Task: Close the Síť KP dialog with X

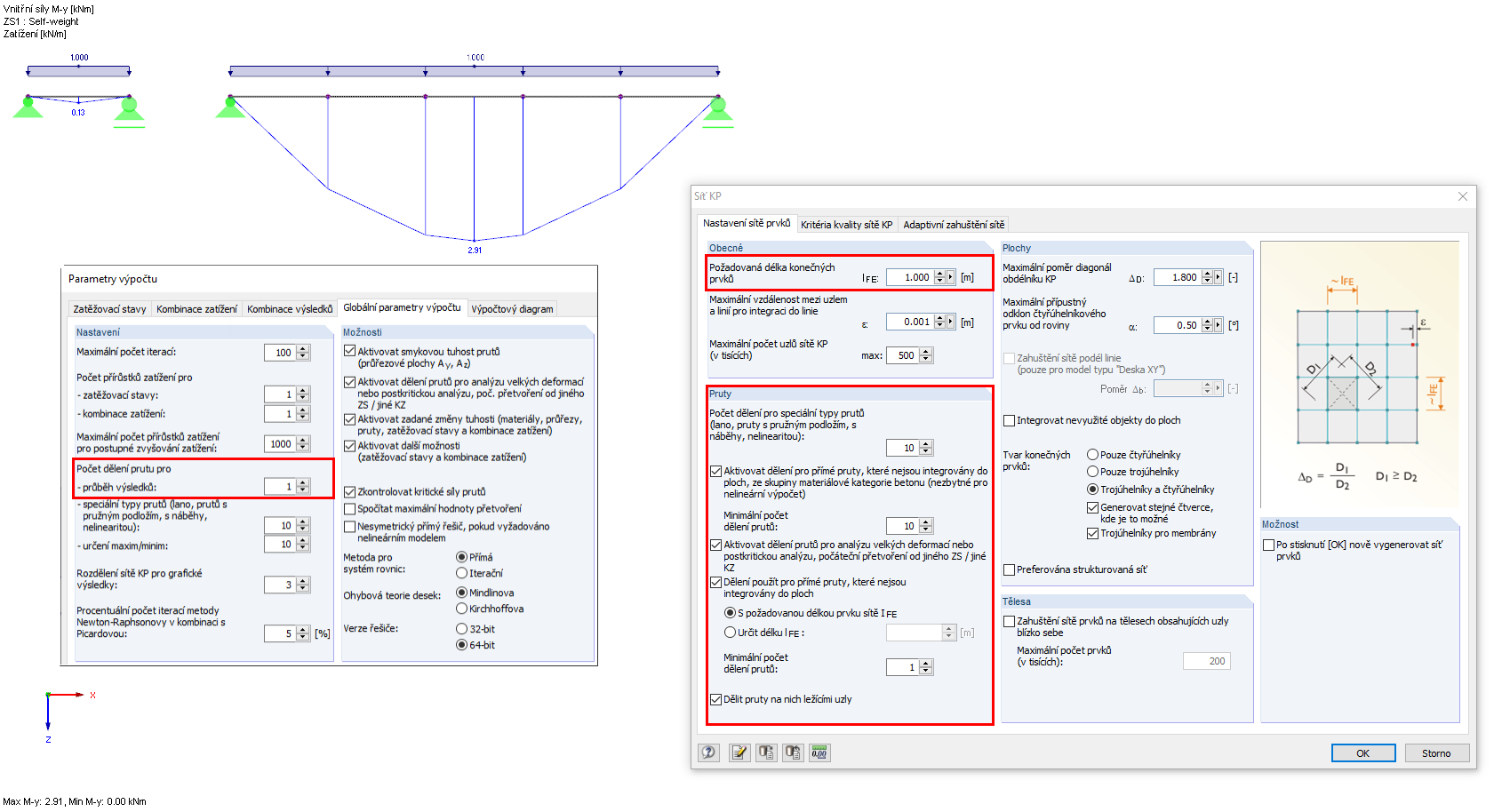Action: click(x=1463, y=196)
